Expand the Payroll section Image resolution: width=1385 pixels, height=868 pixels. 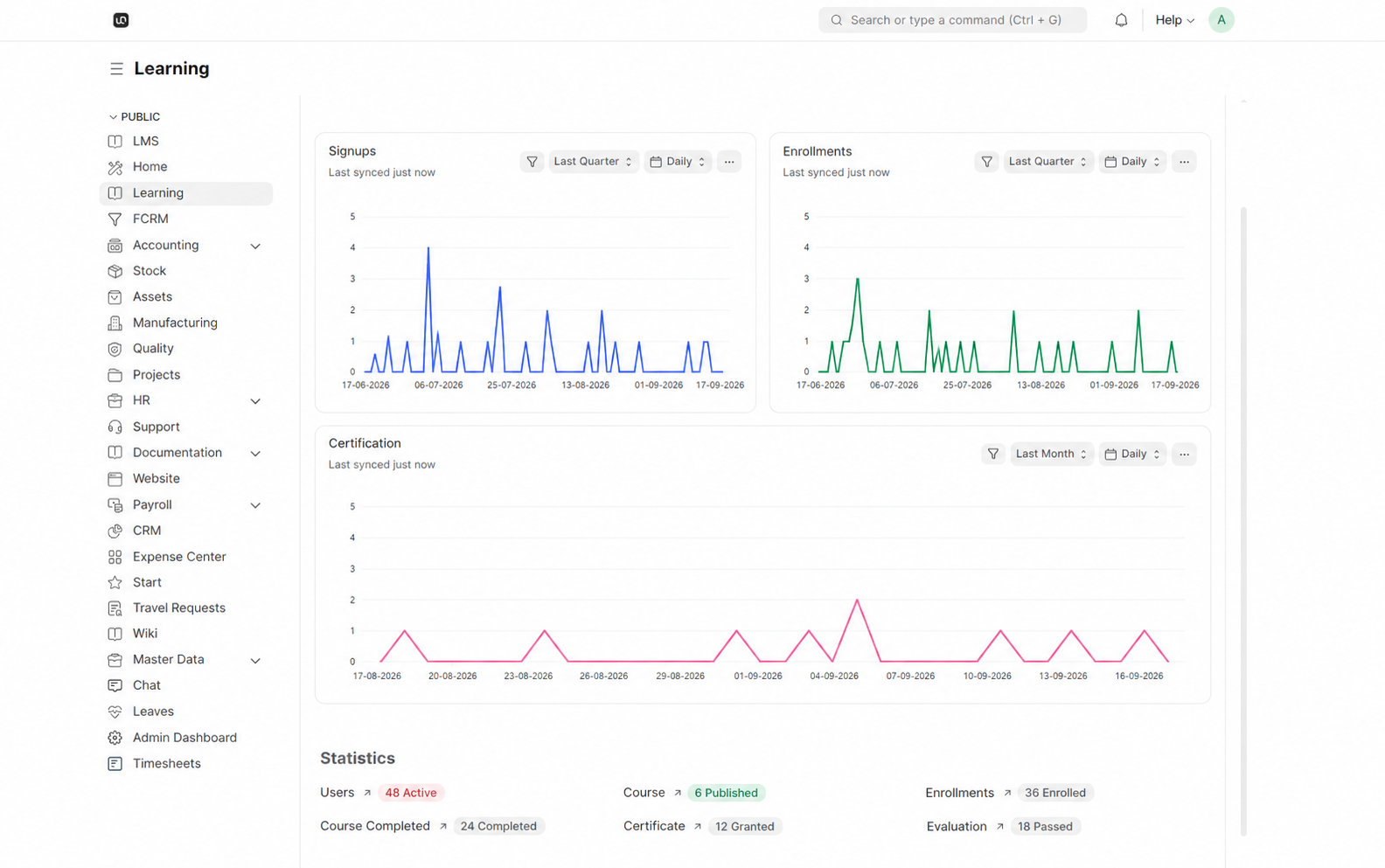(255, 505)
